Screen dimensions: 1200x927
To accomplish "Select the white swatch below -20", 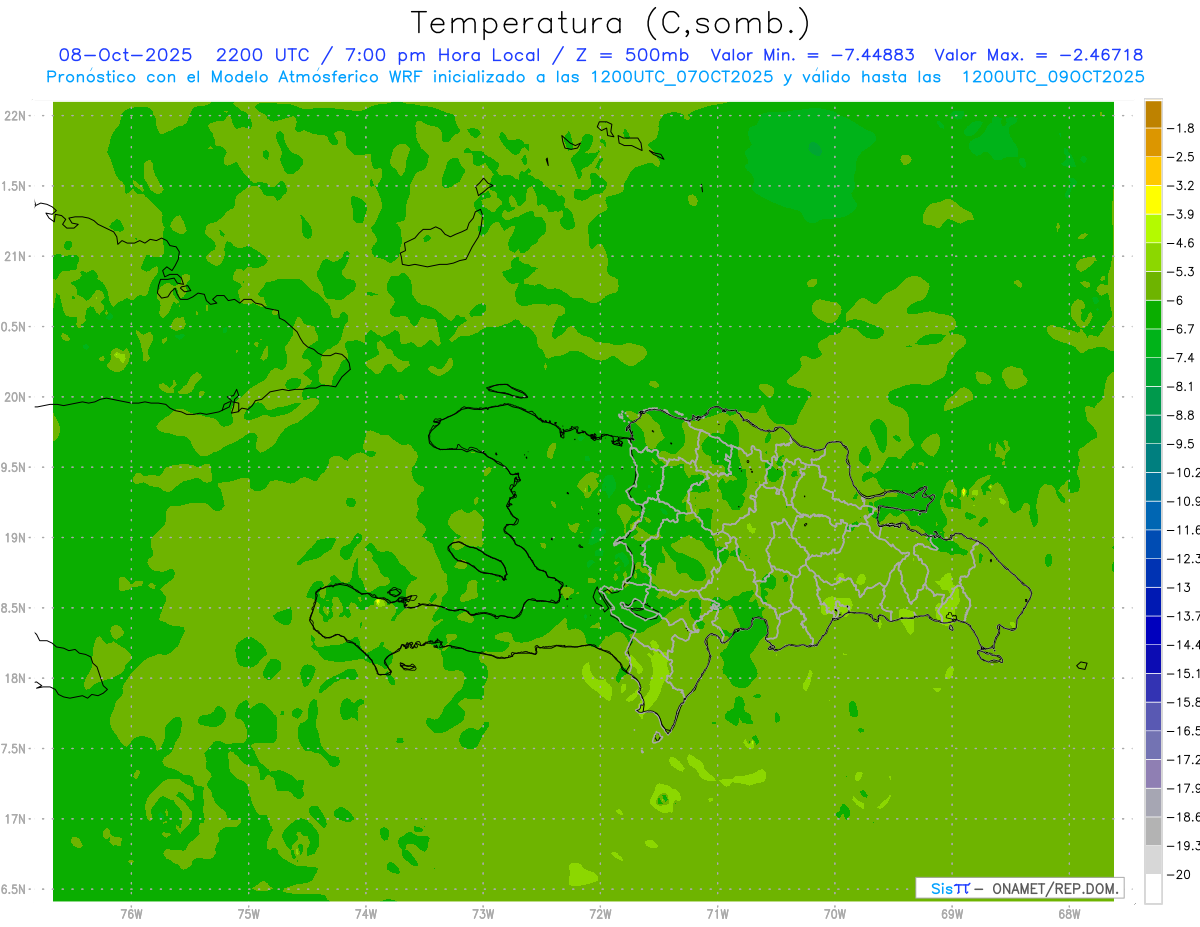I will [1154, 888].
